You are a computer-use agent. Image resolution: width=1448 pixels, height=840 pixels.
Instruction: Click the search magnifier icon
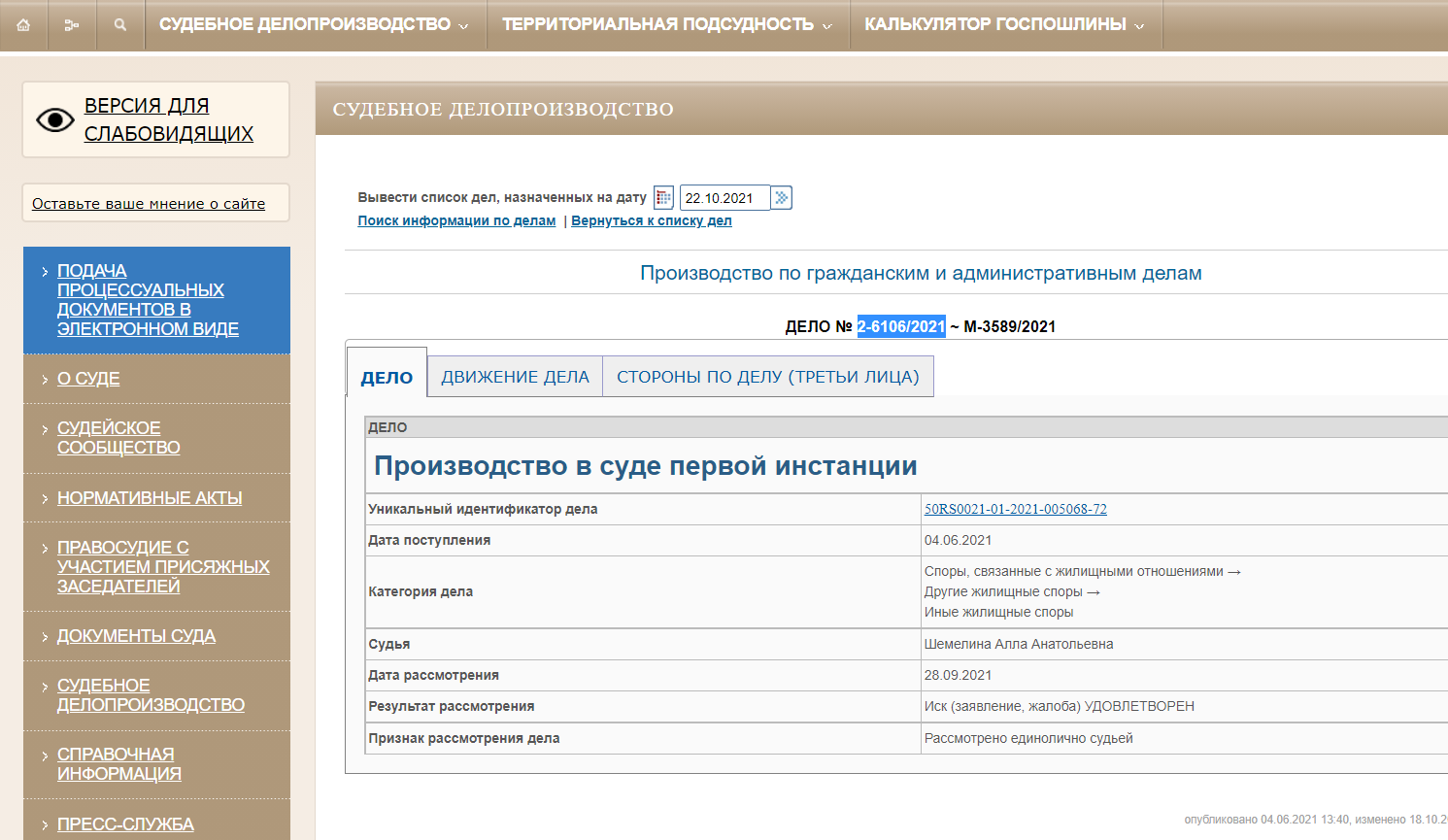tap(120, 25)
